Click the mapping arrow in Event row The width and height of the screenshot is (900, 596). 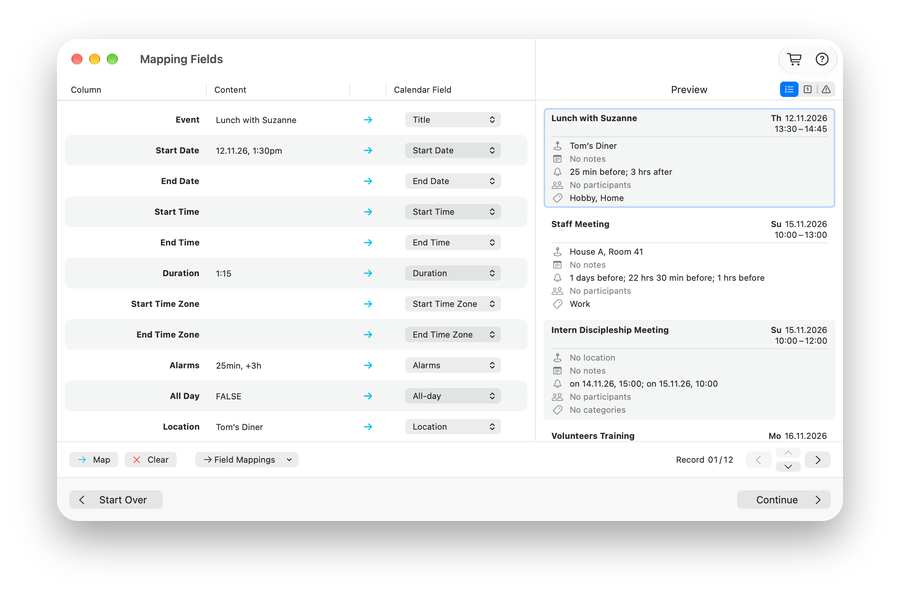pyautogui.click(x=368, y=120)
